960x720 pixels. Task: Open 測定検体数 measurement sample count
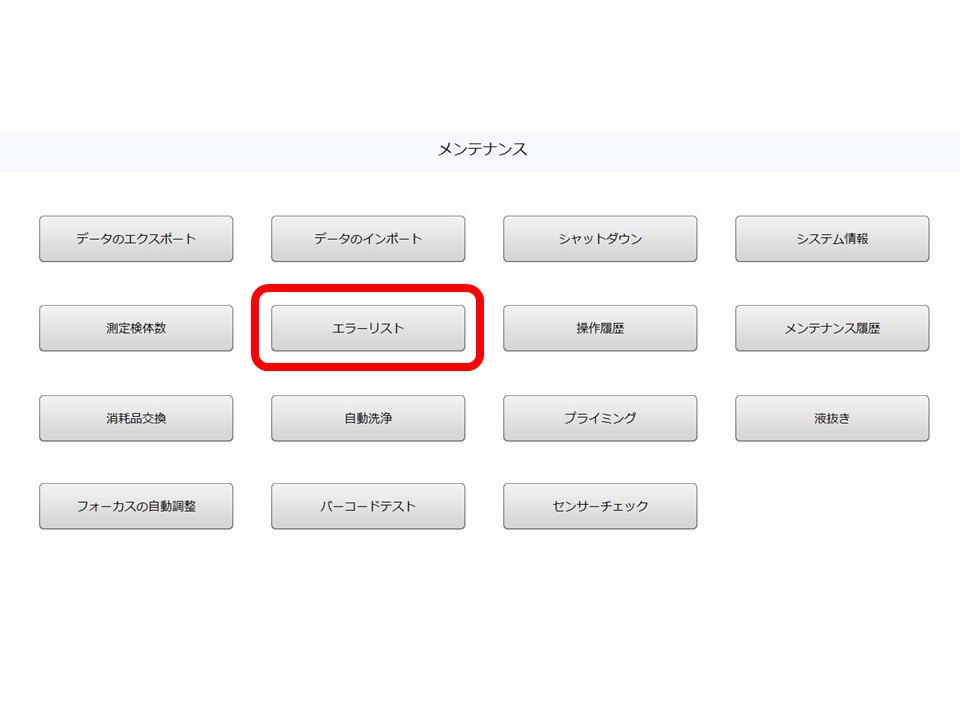135,326
